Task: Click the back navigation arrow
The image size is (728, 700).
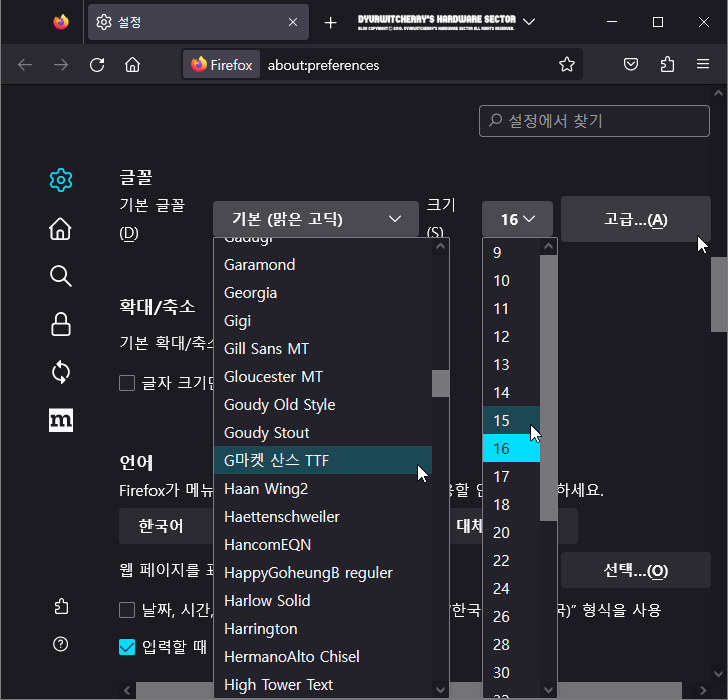Action: (25, 65)
